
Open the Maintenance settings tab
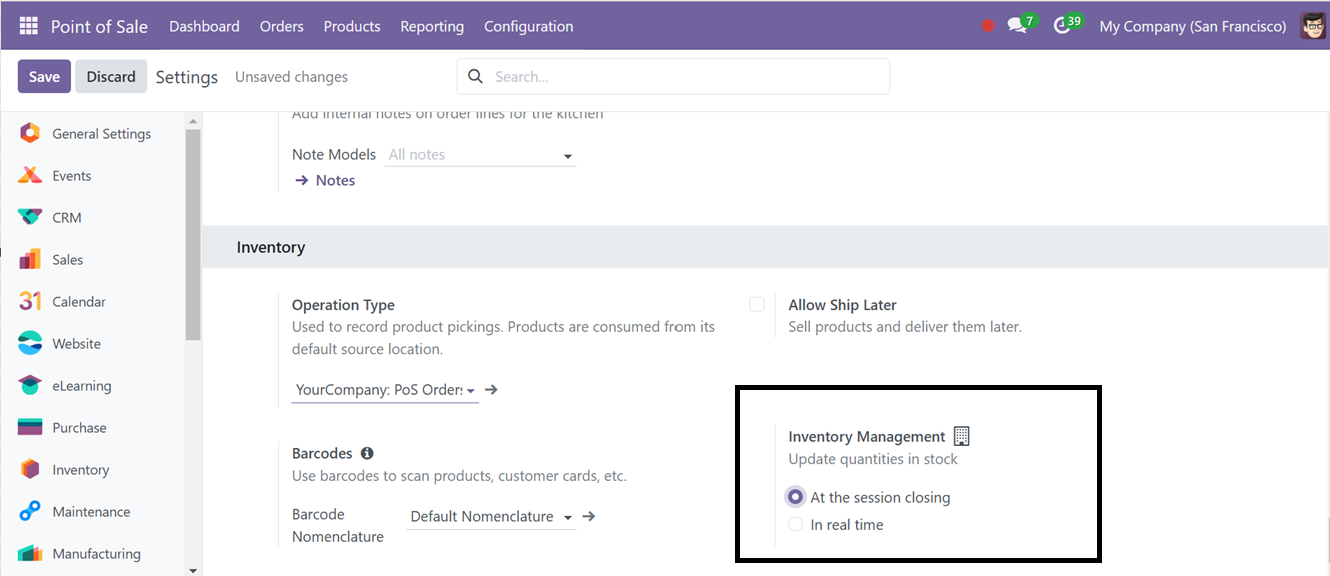tap(93, 511)
